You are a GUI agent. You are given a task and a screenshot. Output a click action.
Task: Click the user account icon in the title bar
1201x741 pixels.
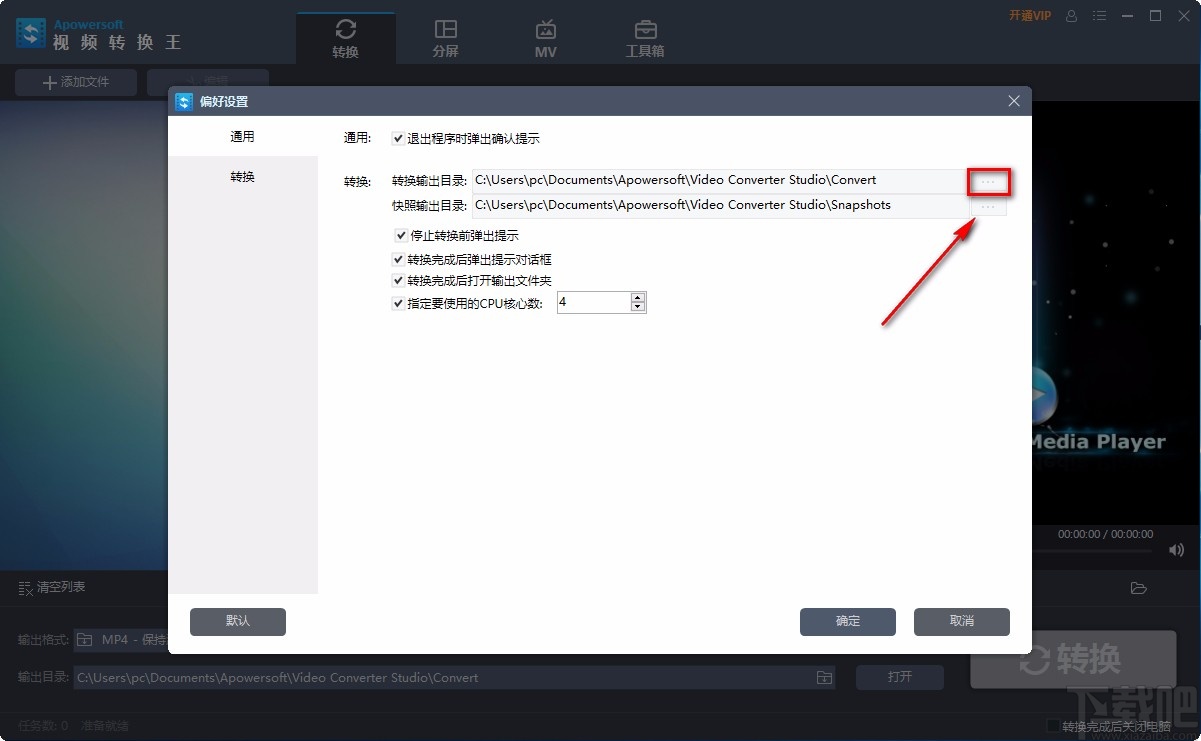coord(1071,15)
